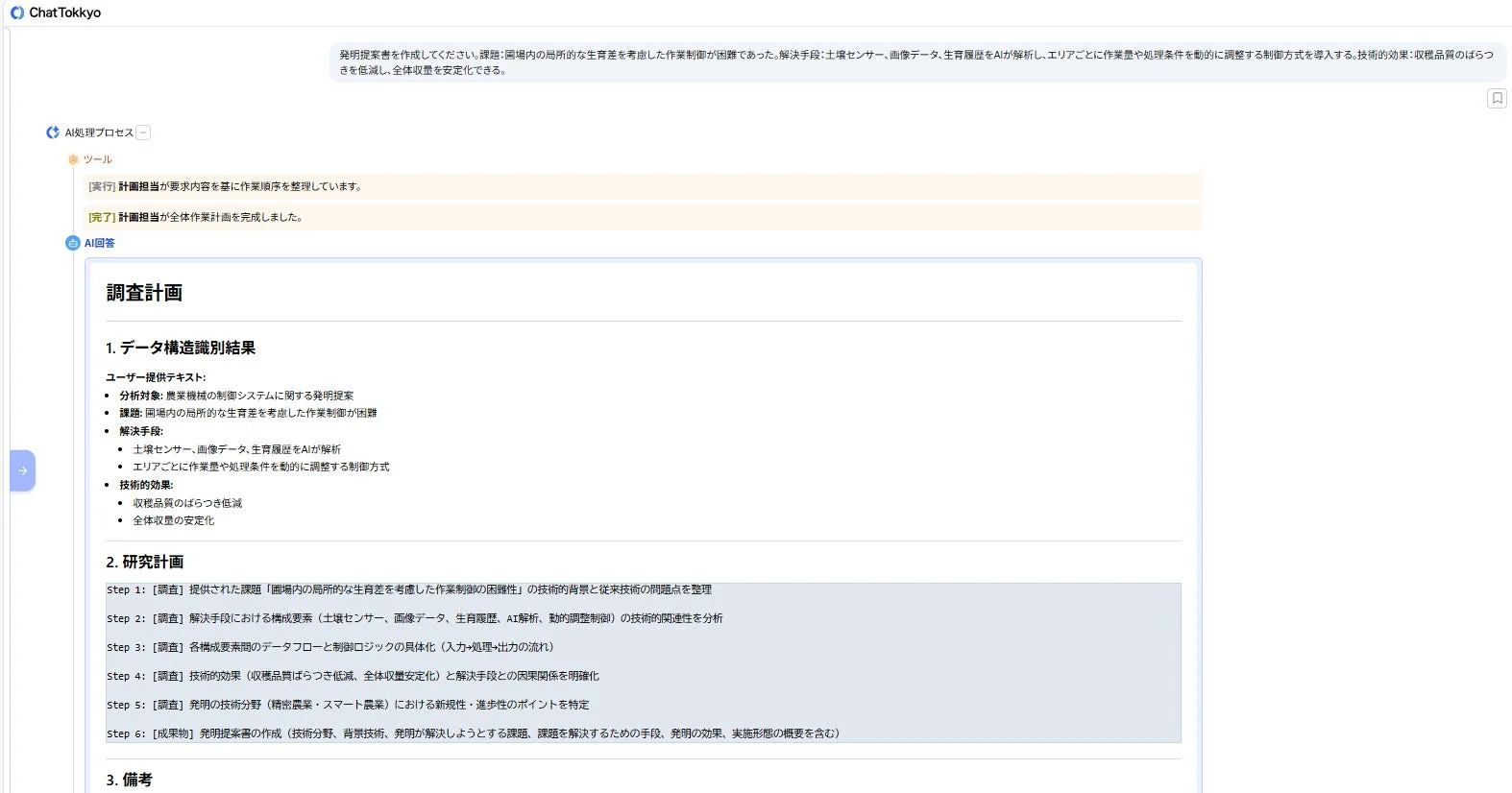Screen dimensions: 1512x793
Task: Click the 1. データ構造識別結果 heading
Action: (x=181, y=348)
